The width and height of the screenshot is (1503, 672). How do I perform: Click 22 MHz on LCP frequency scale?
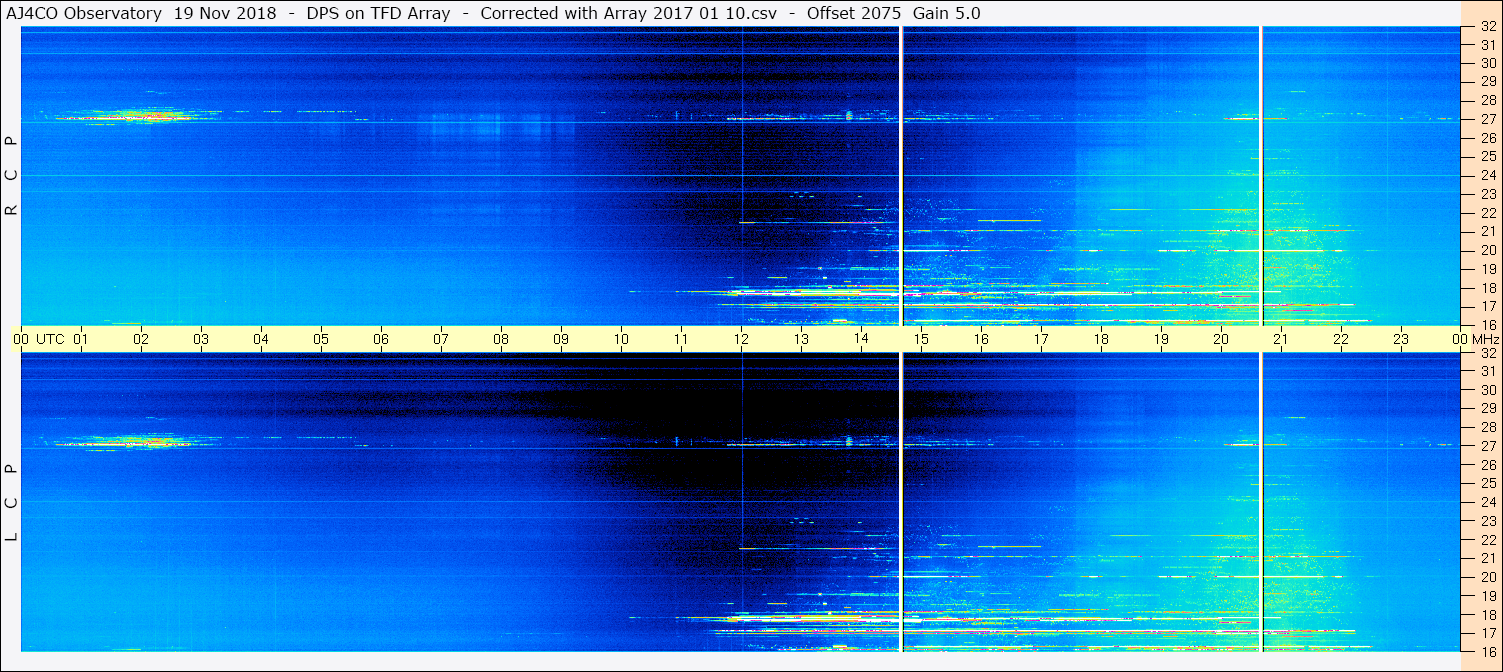[x=1488, y=539]
